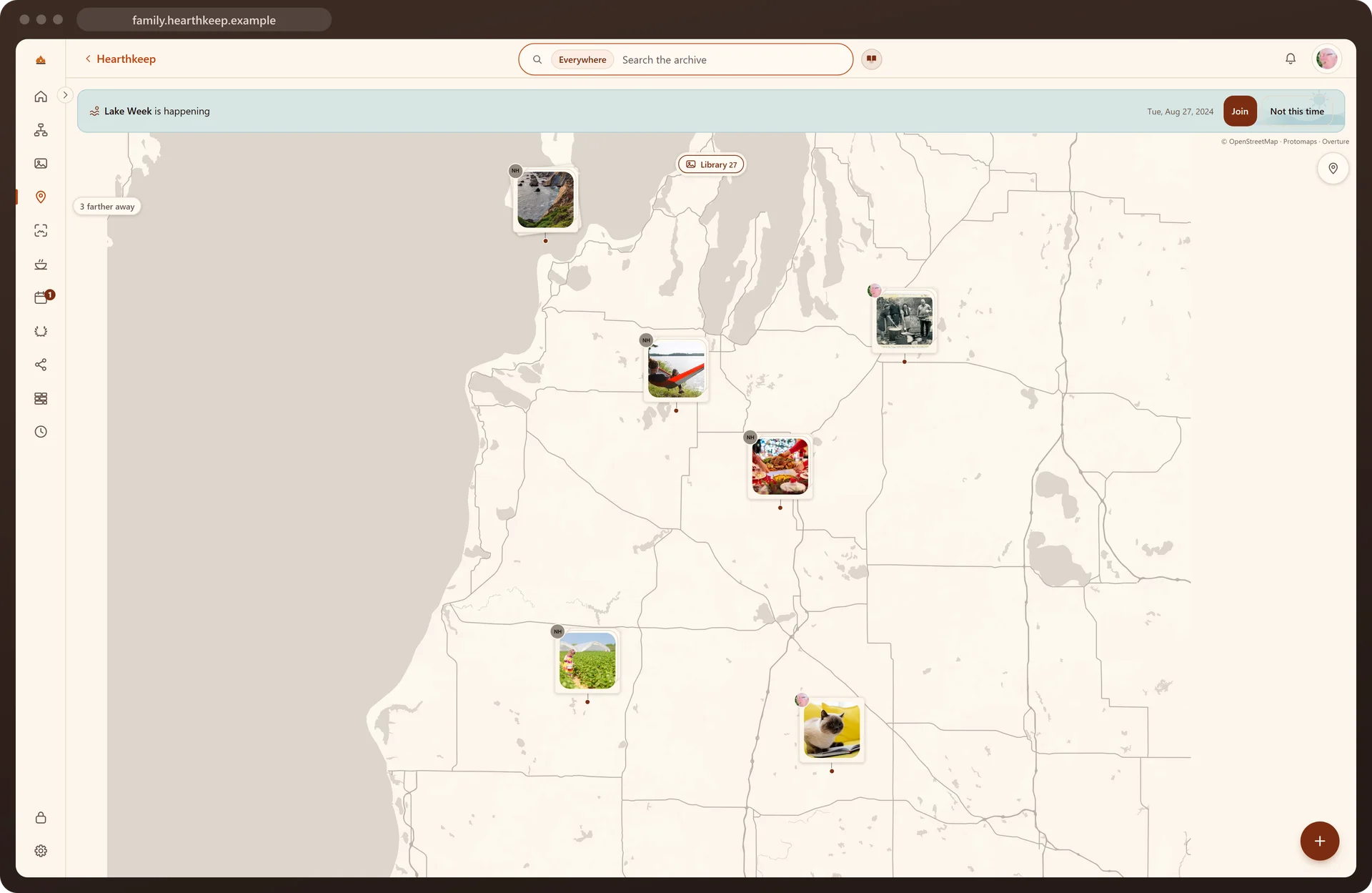Screen dimensions: 1372x893
Task: Open the strawberry field photo pin
Action: pyautogui.click(x=587, y=661)
